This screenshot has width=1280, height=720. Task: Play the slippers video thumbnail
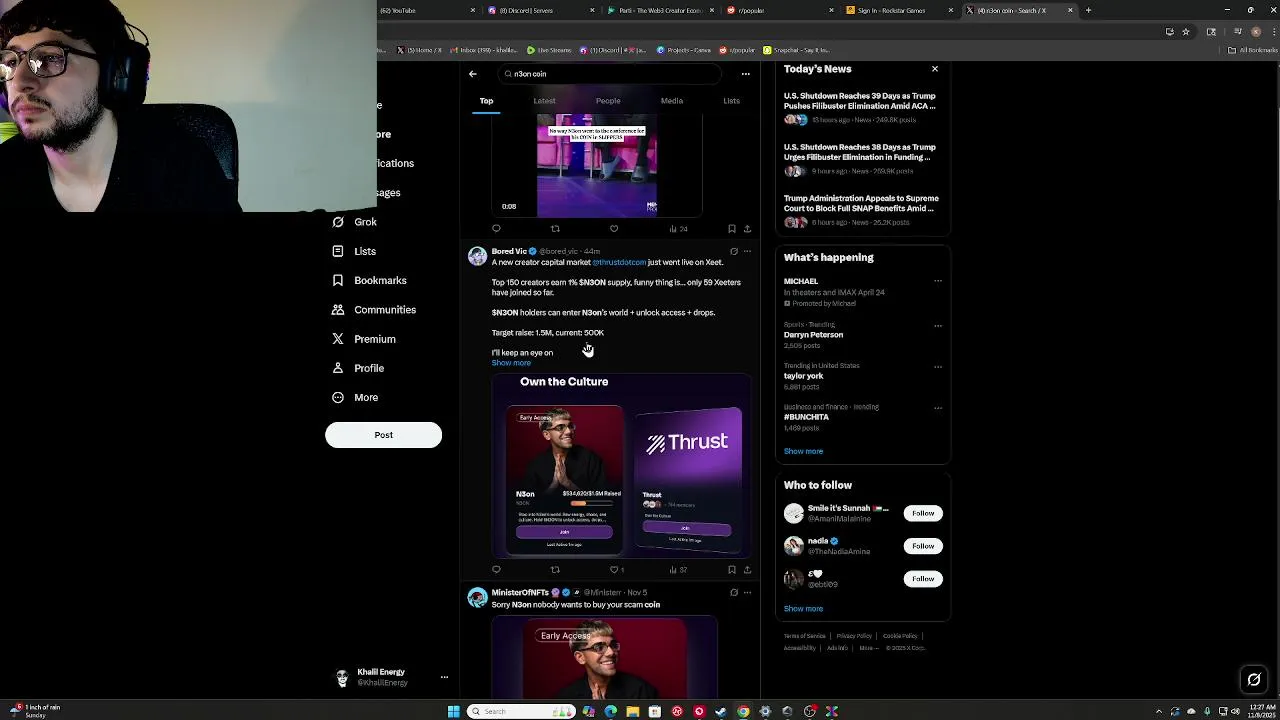[597, 165]
